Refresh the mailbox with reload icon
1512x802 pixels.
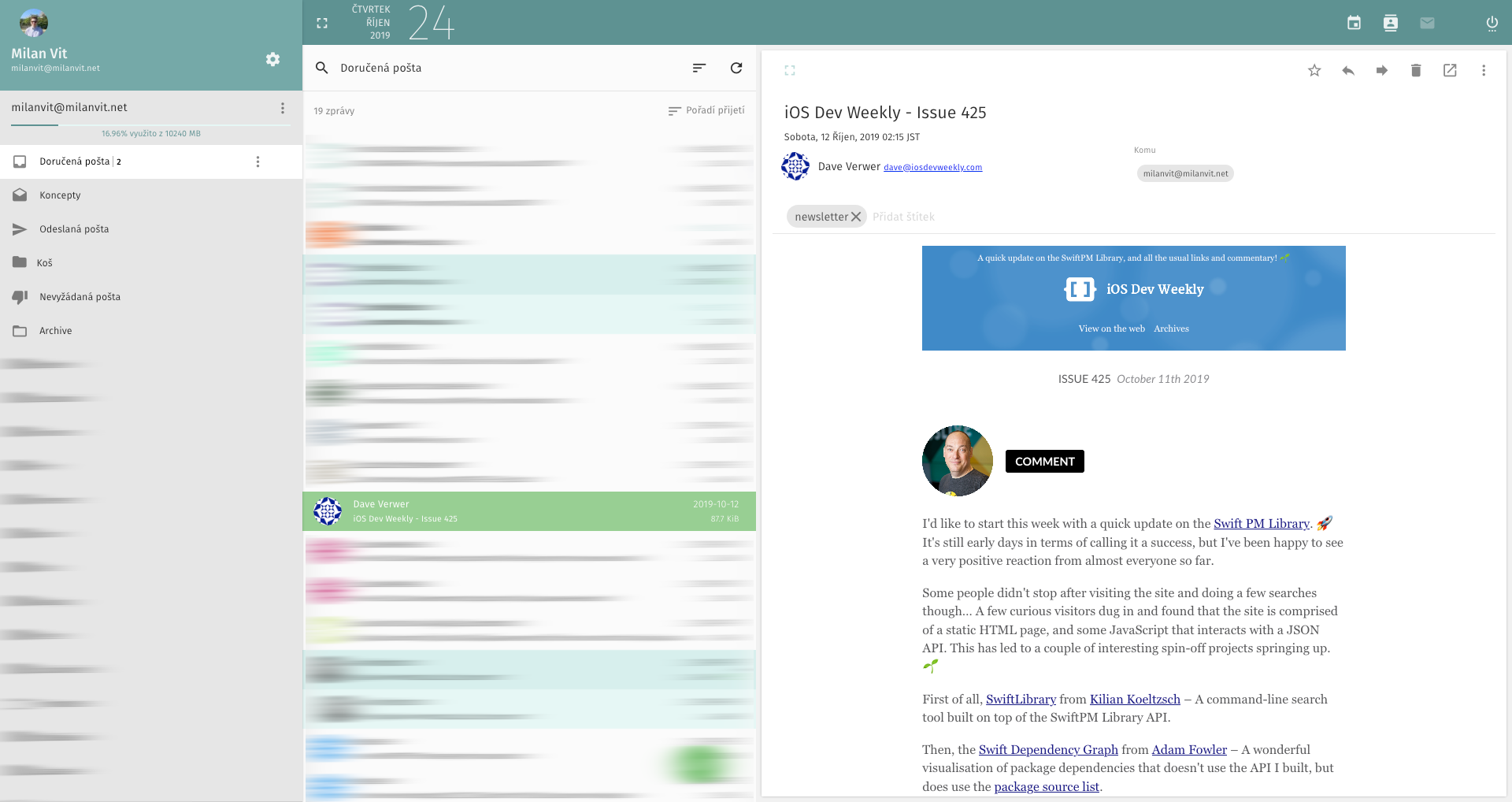click(x=736, y=68)
